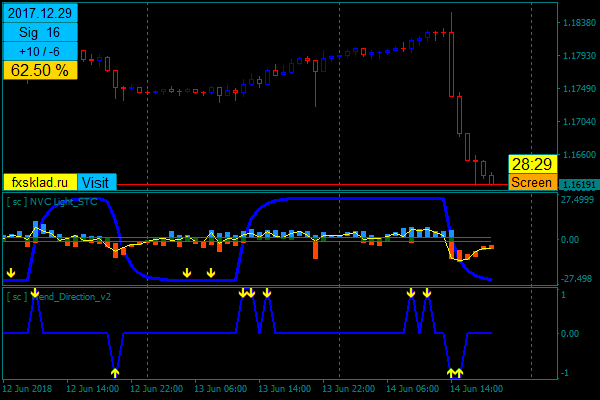
Task: Click the red horizontal price line
Action: point(312,184)
